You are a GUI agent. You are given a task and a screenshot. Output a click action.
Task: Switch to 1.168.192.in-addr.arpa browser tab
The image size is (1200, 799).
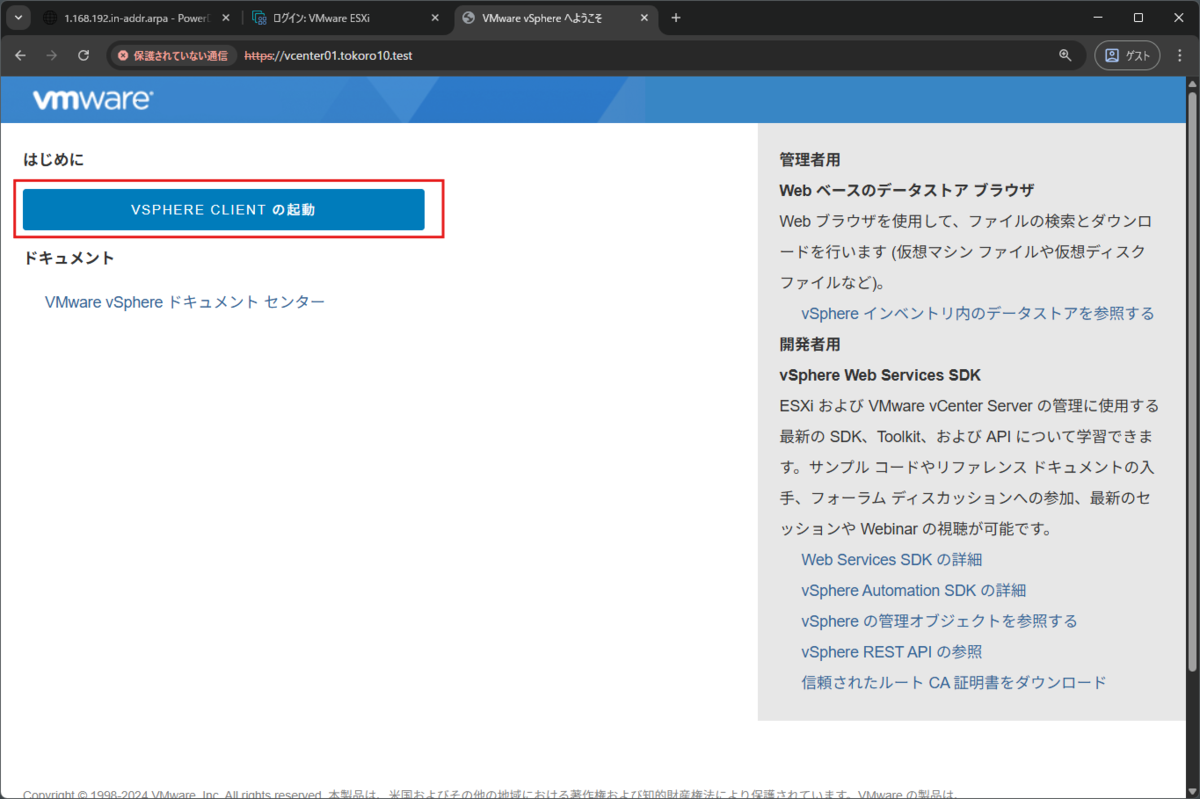pyautogui.click(x=137, y=18)
